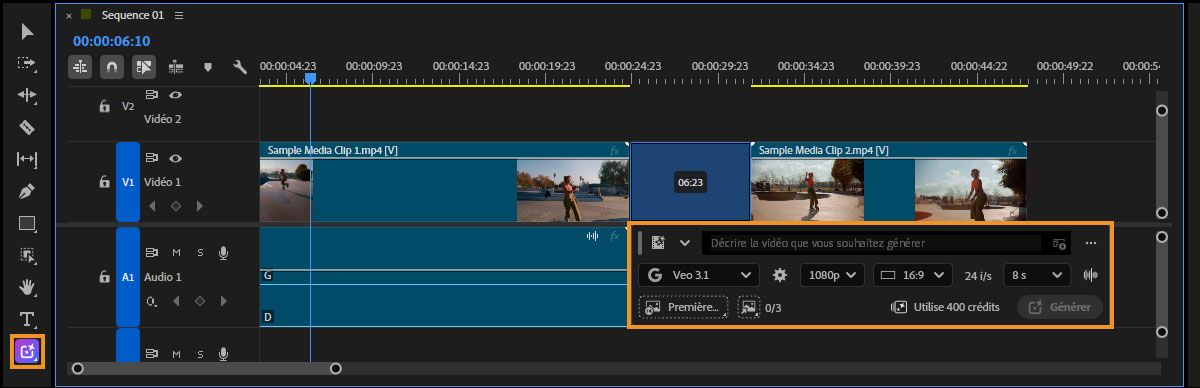
Task: Open the Veo 3.1 model dropdown
Action: (x=699, y=275)
